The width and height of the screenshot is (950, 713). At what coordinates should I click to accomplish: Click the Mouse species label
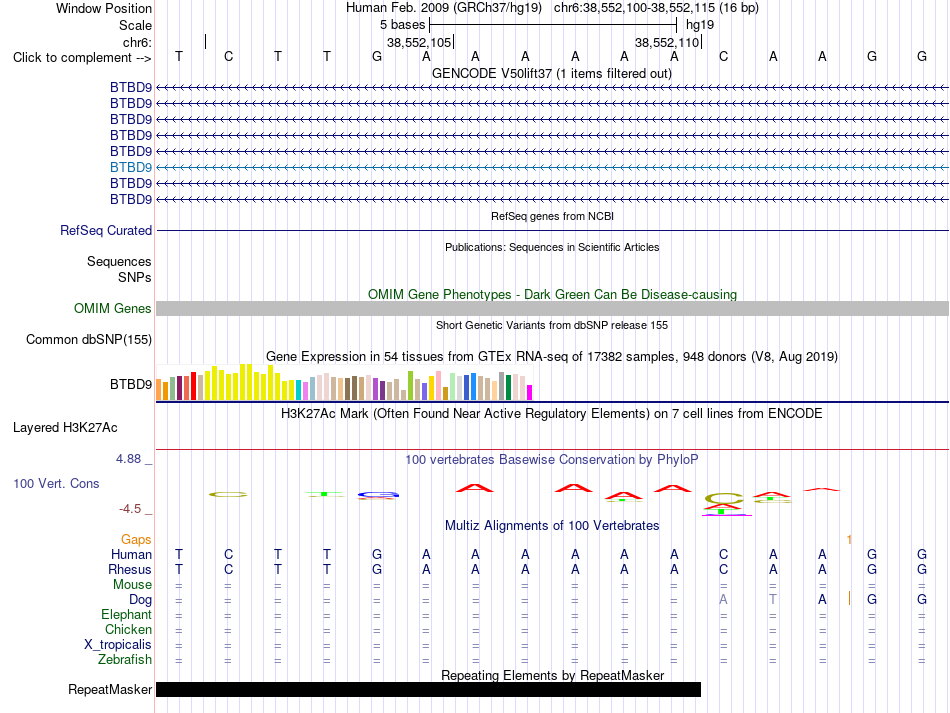coord(132,585)
